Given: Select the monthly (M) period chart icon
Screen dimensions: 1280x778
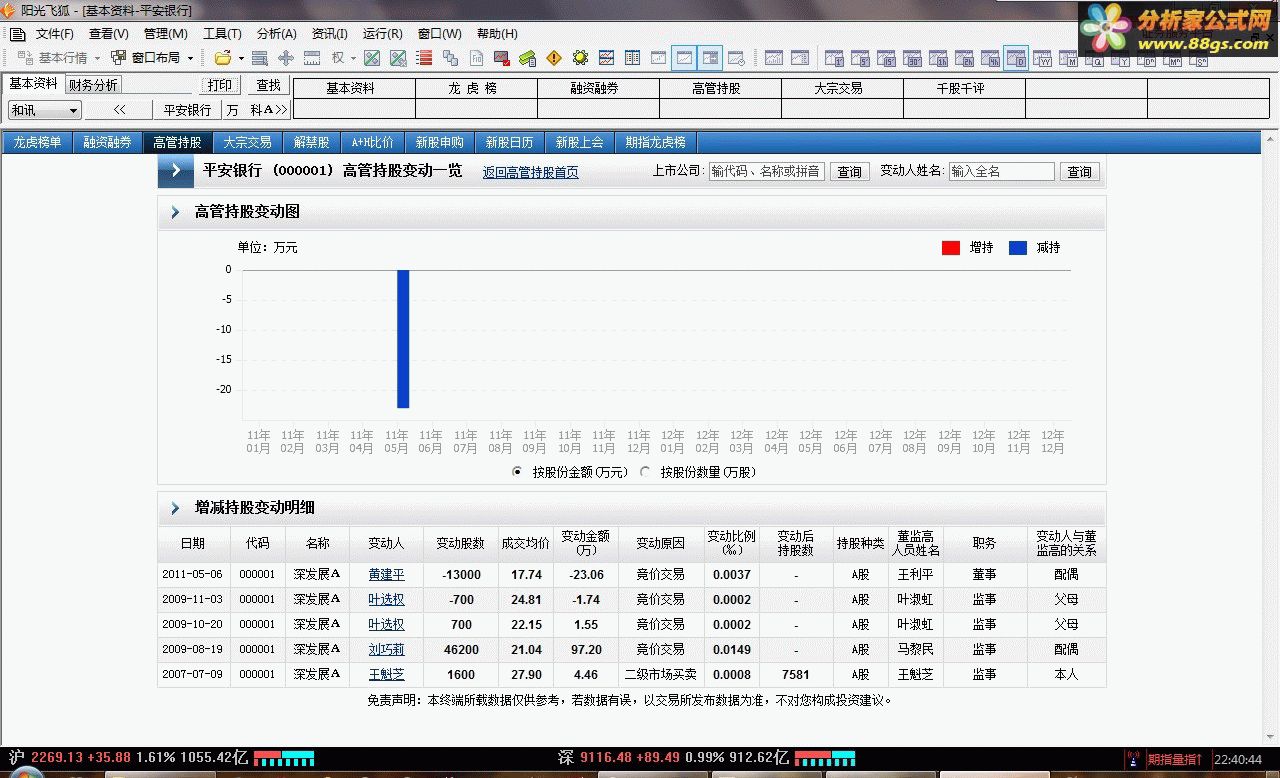Looking at the screenshot, I should [x=1068, y=58].
